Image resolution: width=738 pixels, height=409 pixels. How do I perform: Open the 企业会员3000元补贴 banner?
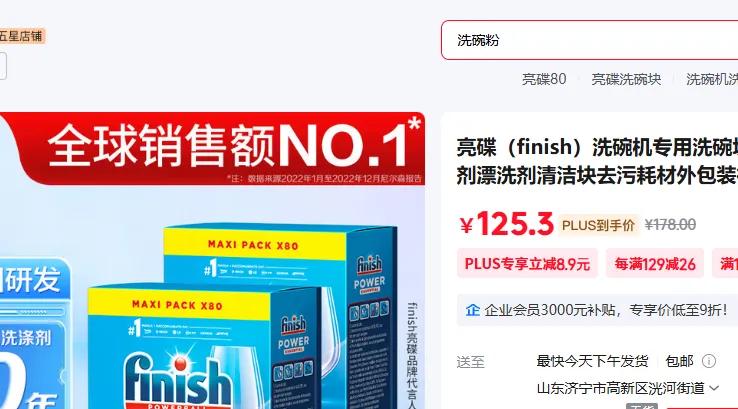click(597, 310)
